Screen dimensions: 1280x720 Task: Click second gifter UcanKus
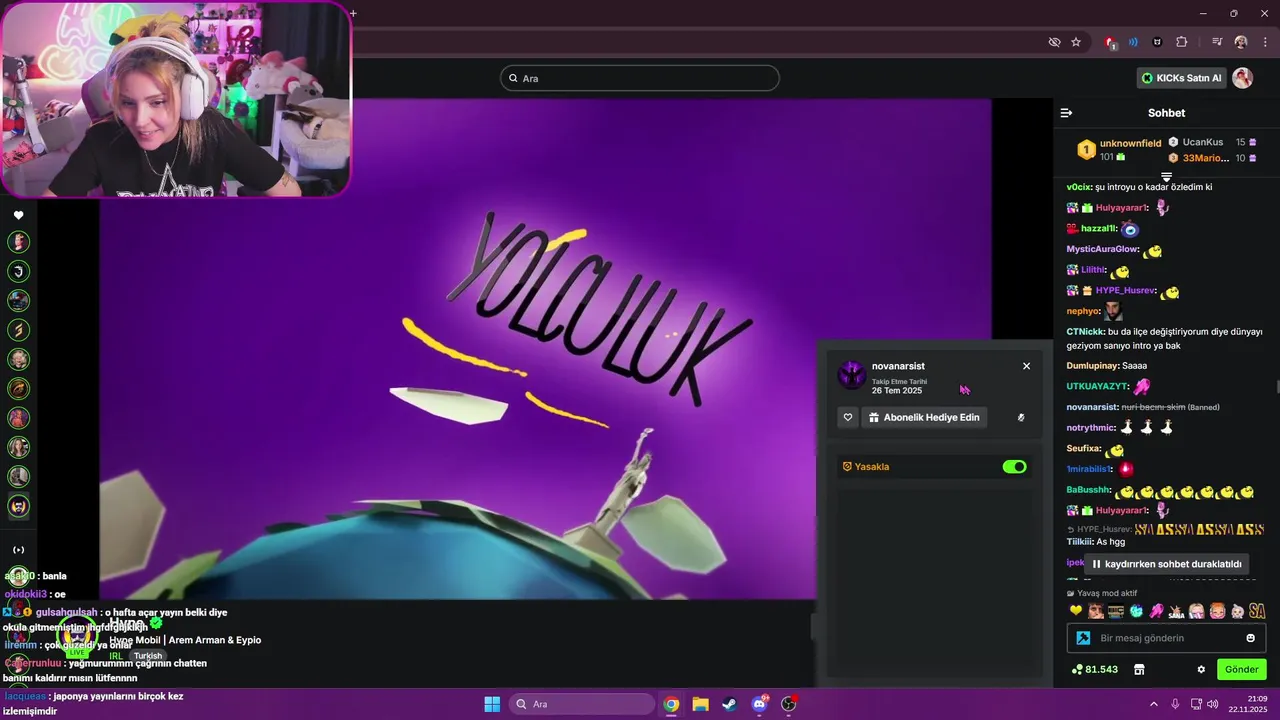pos(1203,142)
